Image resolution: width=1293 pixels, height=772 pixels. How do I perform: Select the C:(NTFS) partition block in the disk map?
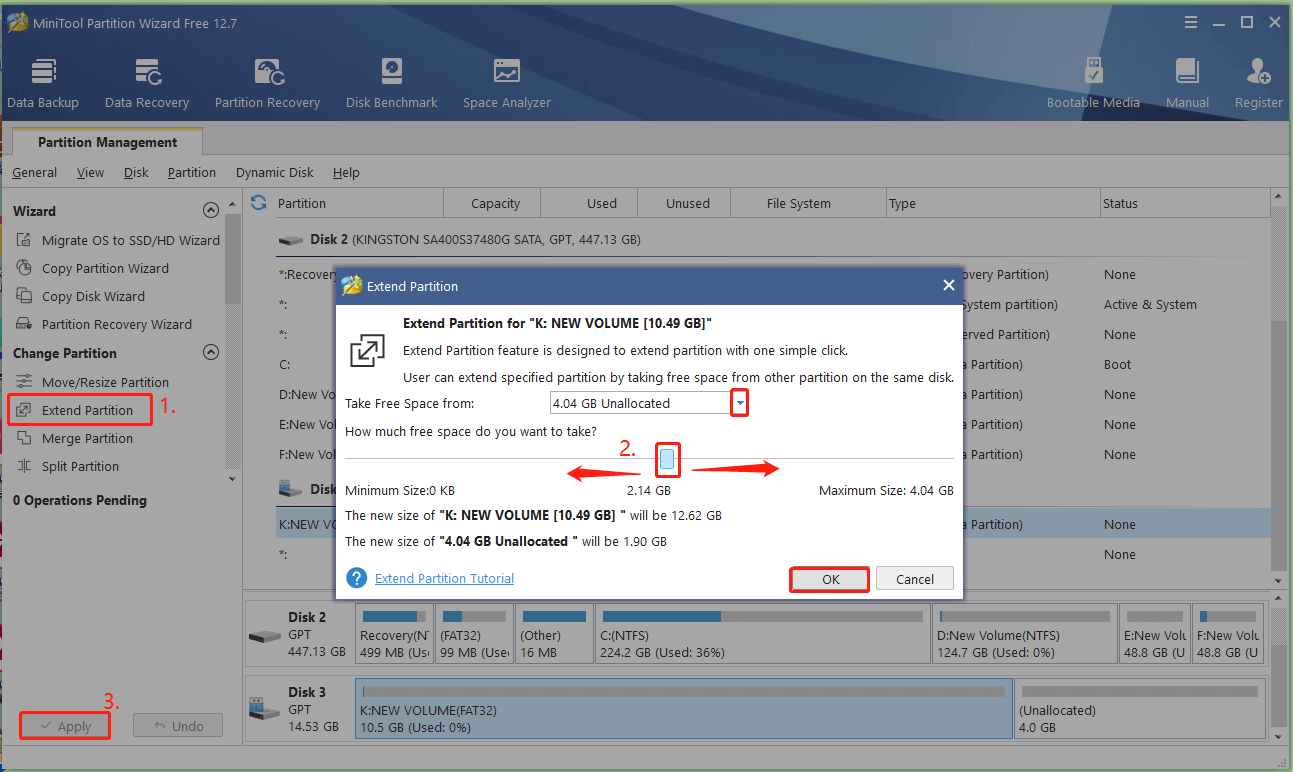coord(764,633)
